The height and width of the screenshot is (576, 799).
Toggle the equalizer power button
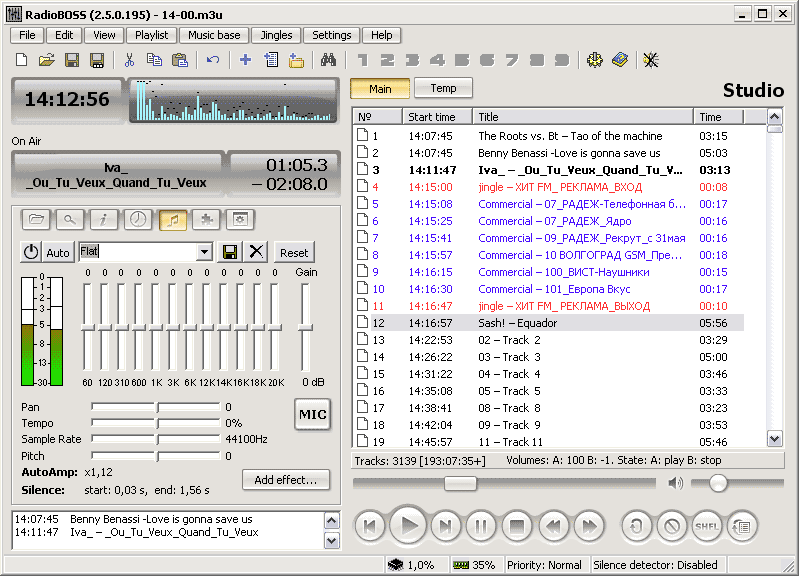tap(31, 252)
